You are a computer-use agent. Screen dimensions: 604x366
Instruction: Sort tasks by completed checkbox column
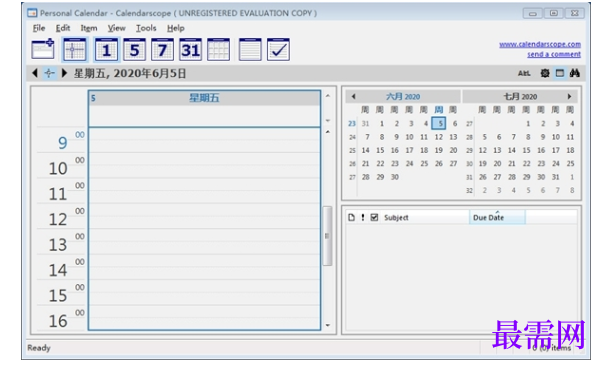(x=374, y=217)
